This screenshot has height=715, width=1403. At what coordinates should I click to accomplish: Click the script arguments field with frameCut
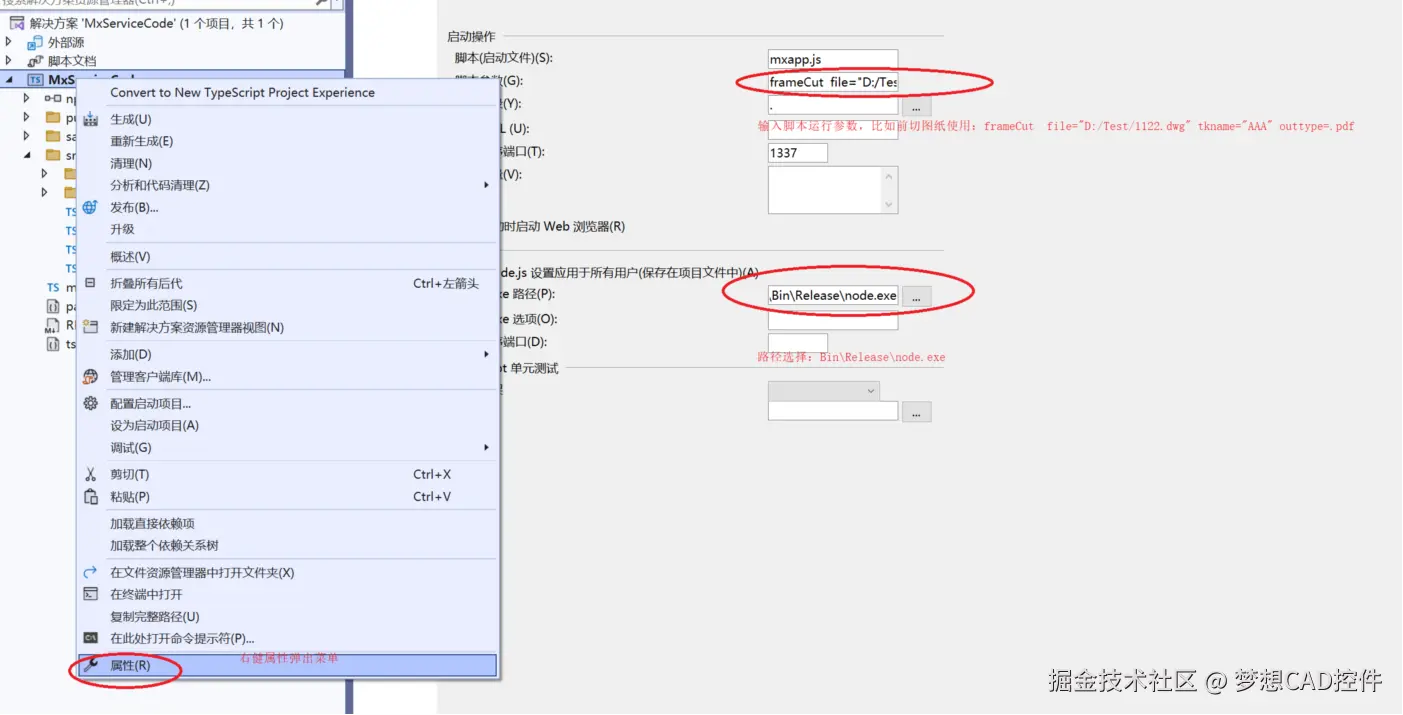[833, 82]
